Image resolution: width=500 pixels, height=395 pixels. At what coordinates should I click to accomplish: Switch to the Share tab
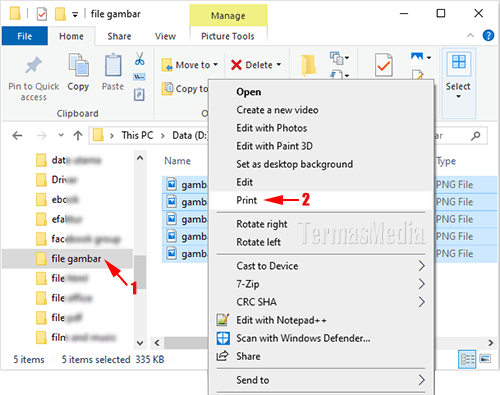pyautogui.click(x=119, y=36)
